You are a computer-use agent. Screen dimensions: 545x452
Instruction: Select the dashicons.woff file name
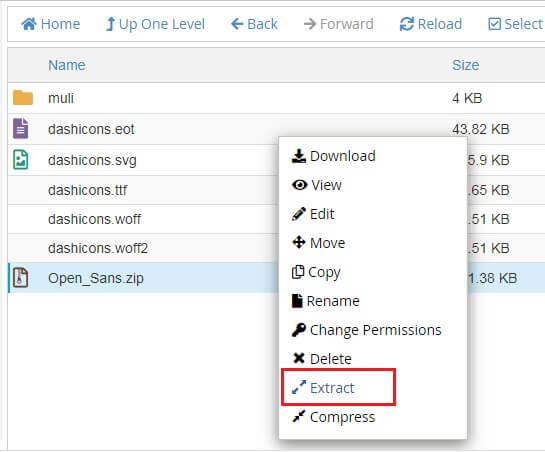(x=95, y=219)
